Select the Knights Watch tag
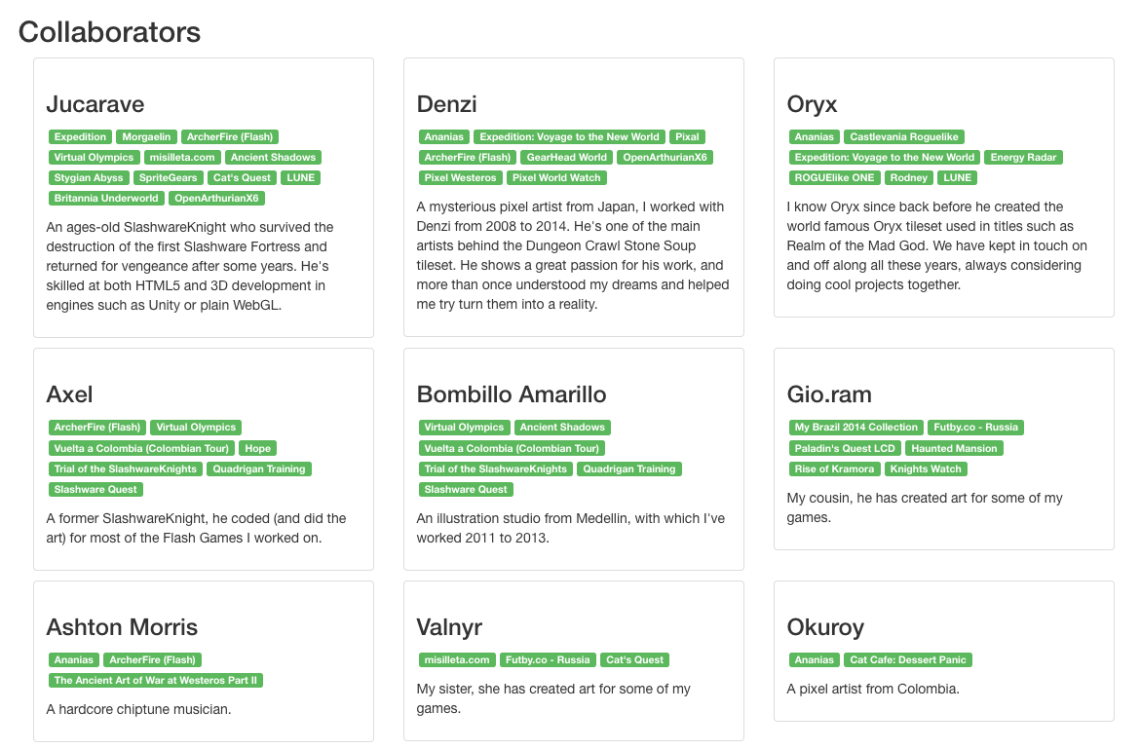This screenshot has height=749, width=1140. [x=925, y=469]
